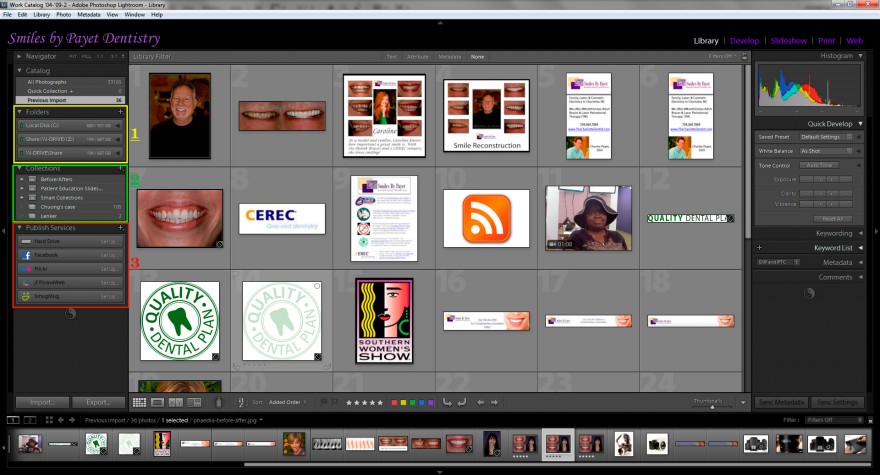880x475 pixels.
Task: Toggle the Library Filter lock icon
Action: pyautogui.click(x=744, y=56)
